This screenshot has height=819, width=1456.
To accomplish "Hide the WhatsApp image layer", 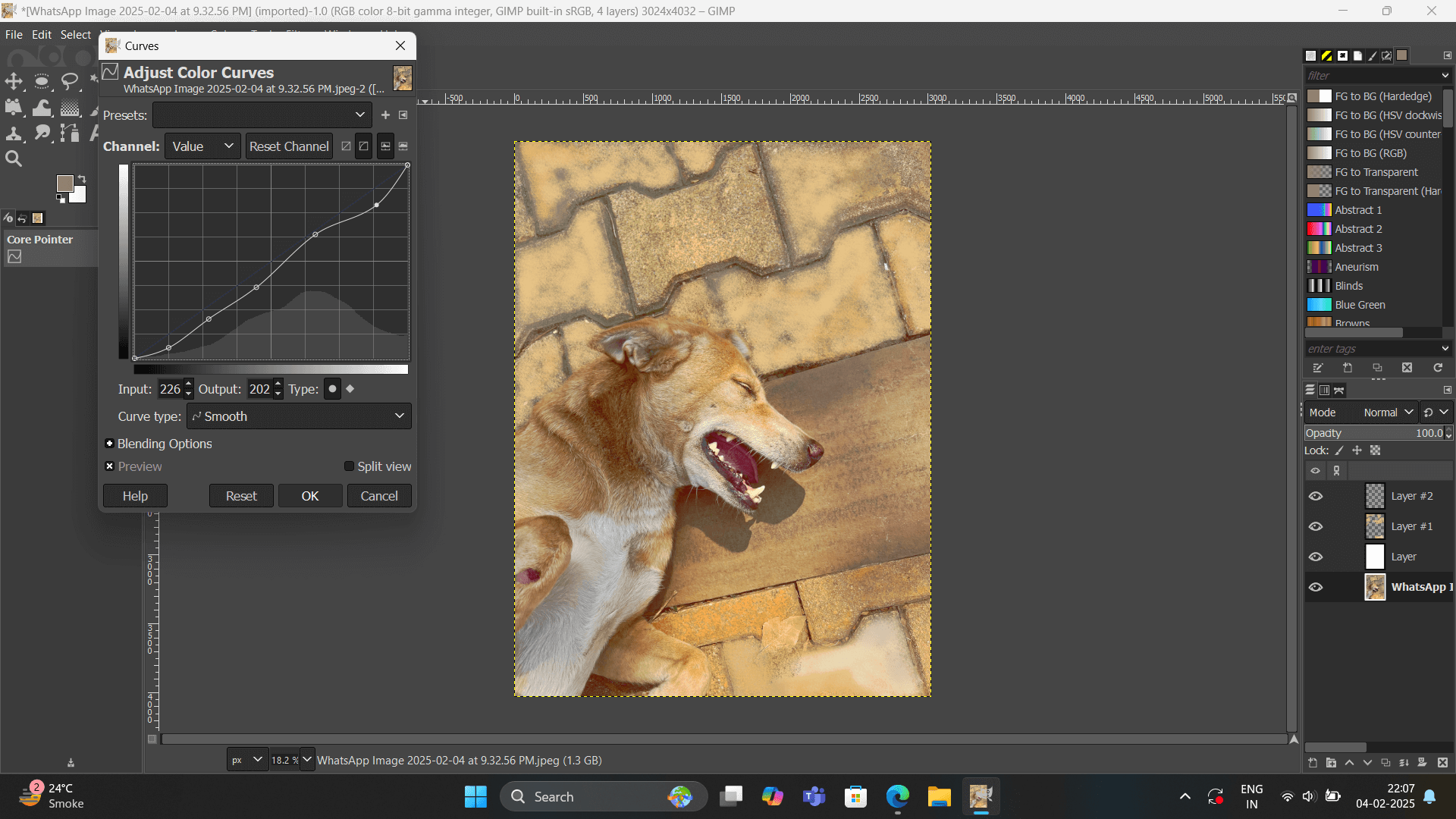I will tap(1316, 587).
